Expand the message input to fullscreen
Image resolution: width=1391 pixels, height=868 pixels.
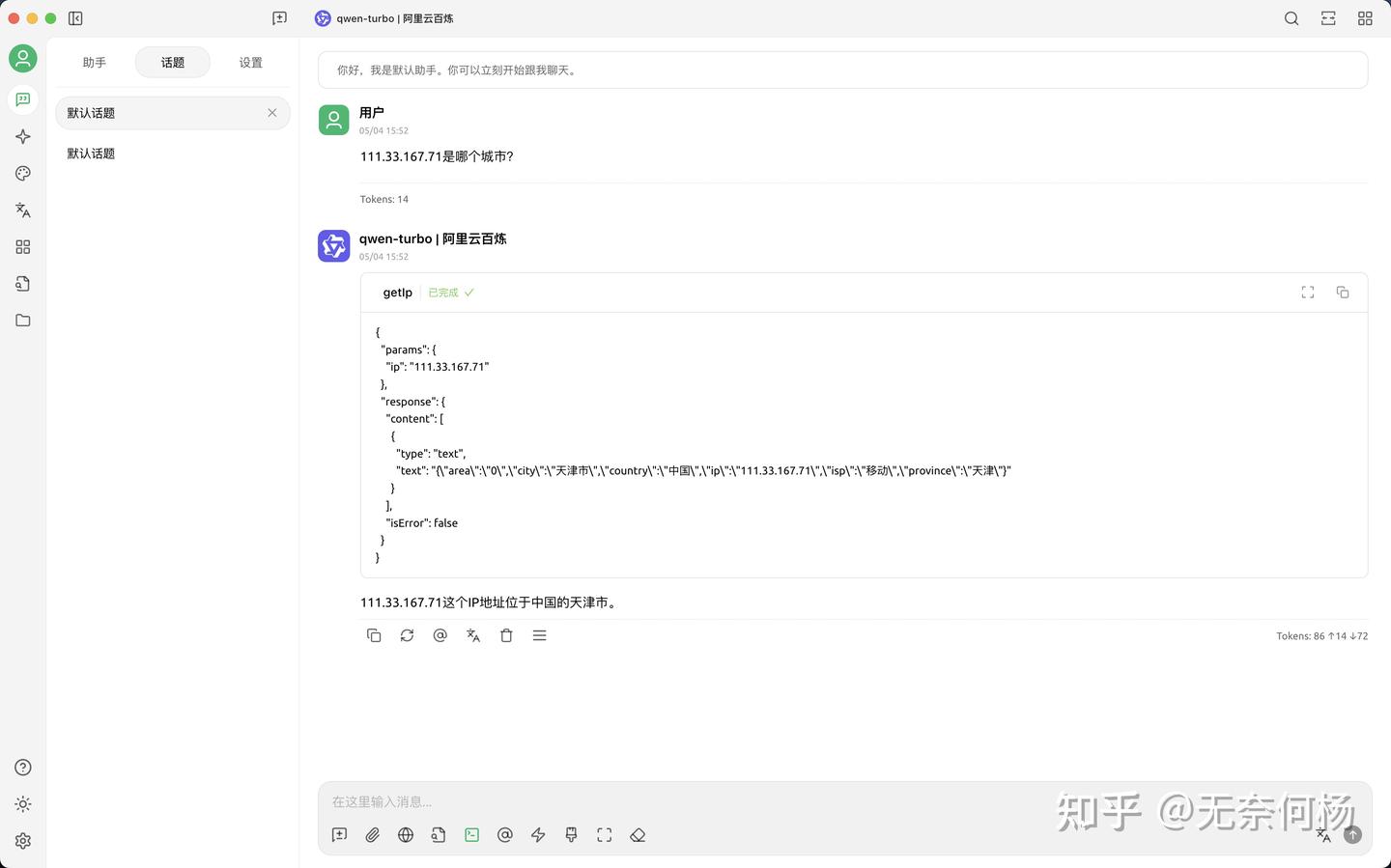[x=604, y=835]
